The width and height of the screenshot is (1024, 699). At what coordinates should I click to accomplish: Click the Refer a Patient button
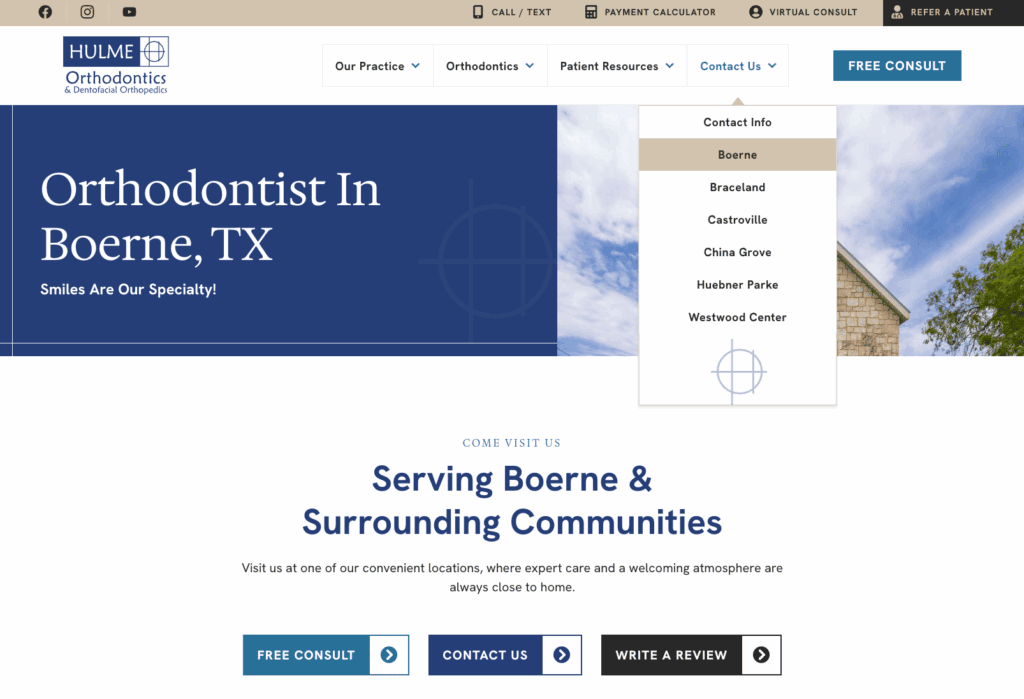tap(953, 12)
